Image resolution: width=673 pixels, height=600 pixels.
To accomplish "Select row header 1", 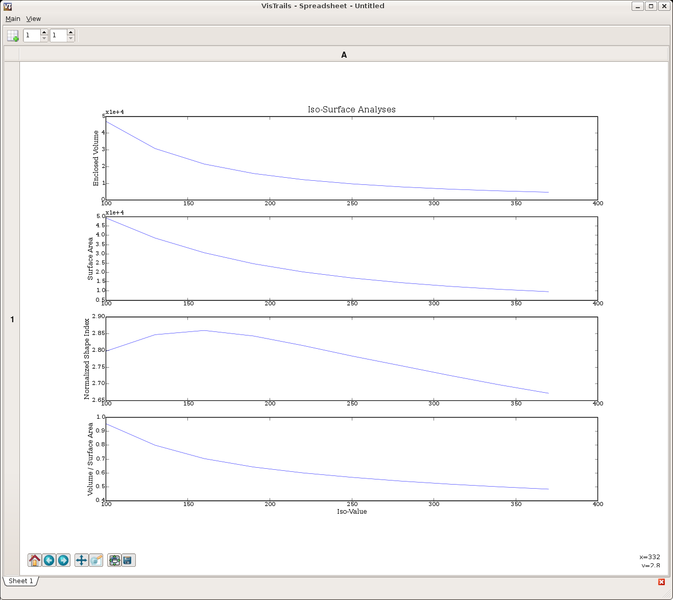I will click(x=12, y=319).
